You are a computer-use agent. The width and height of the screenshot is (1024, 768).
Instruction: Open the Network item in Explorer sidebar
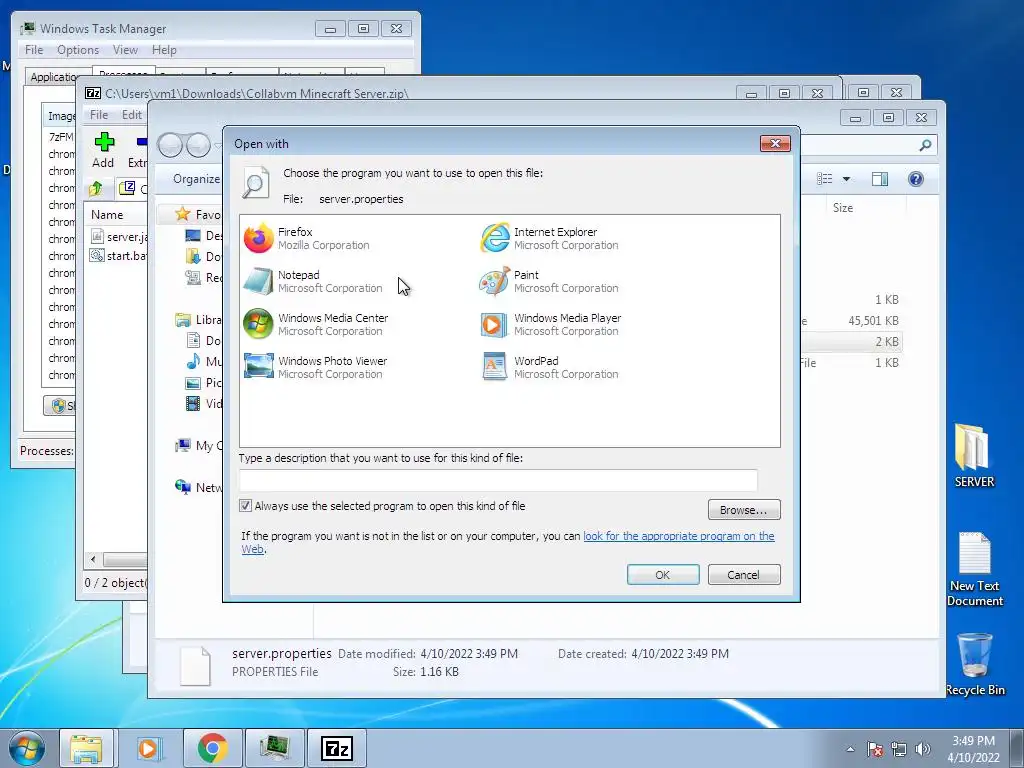[199, 487]
